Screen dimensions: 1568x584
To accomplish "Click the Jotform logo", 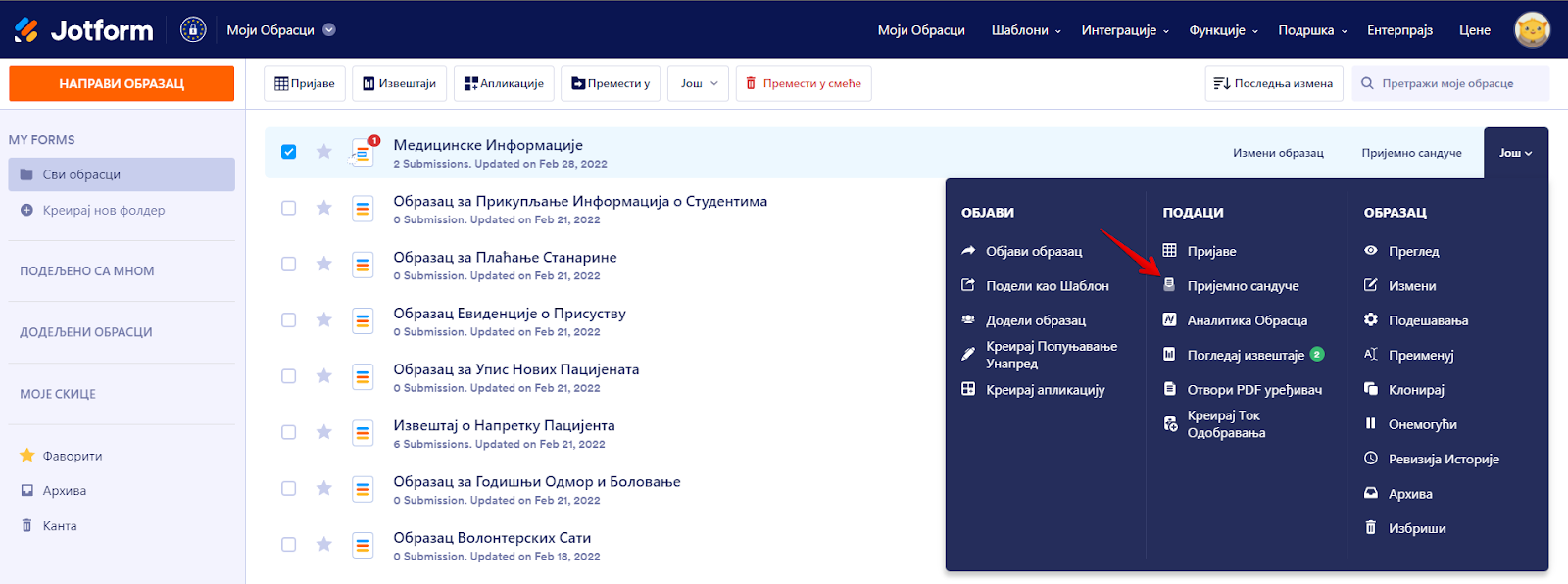I will [x=83, y=30].
